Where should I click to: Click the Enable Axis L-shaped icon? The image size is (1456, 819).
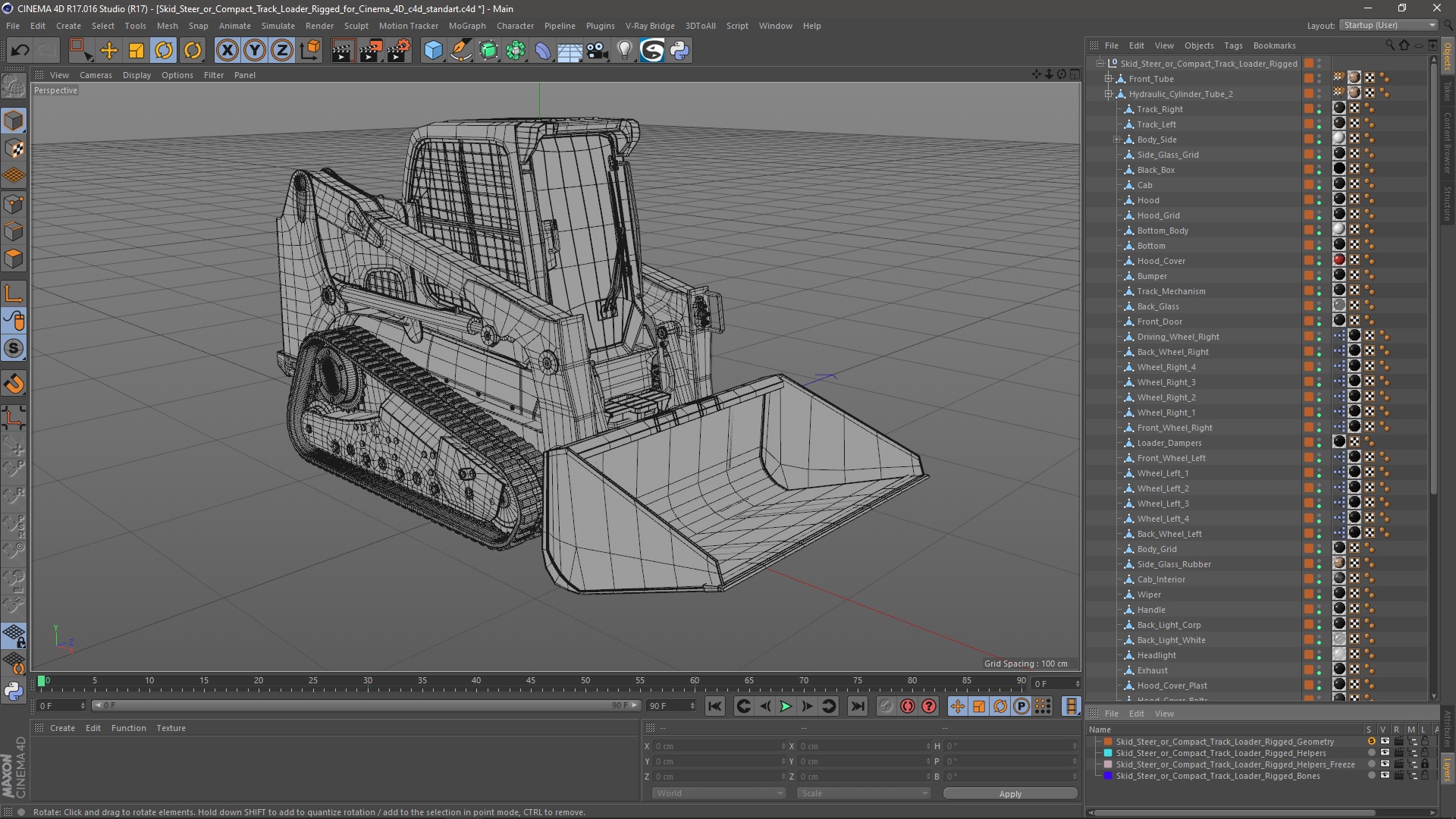(x=14, y=294)
